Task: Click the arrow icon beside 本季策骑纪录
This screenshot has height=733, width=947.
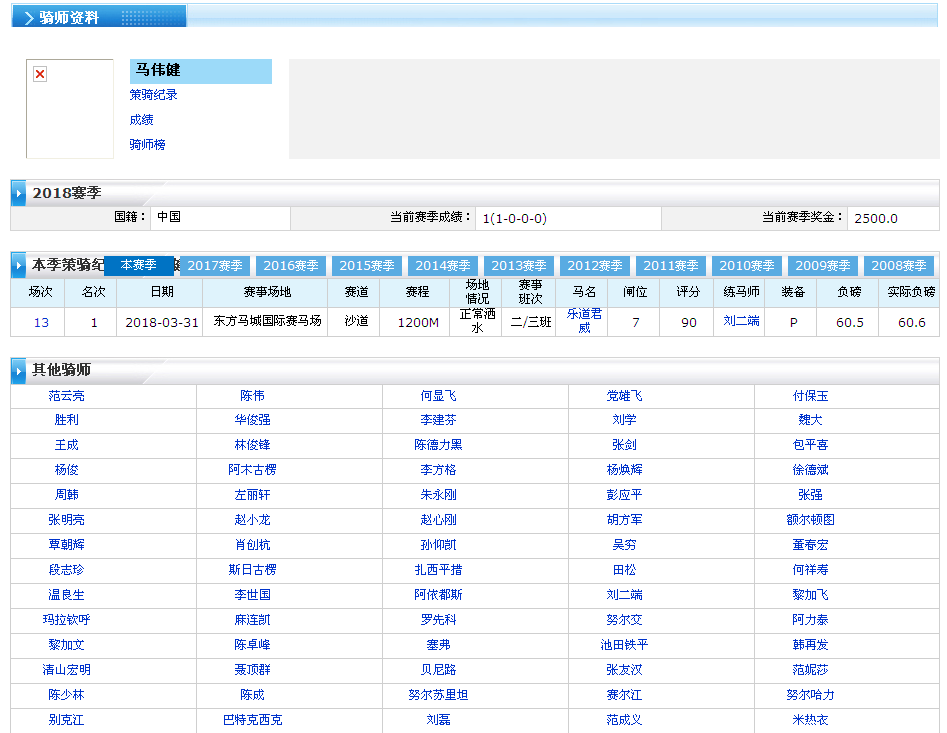Action: point(20,266)
